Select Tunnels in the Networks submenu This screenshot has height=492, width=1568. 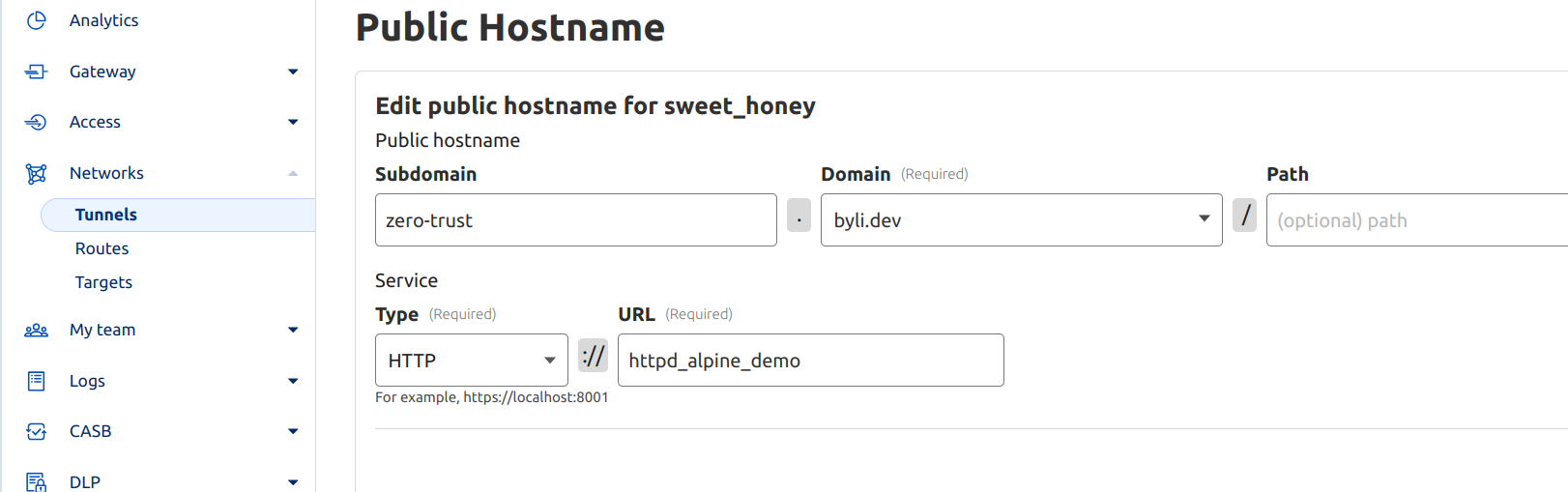[106, 215]
